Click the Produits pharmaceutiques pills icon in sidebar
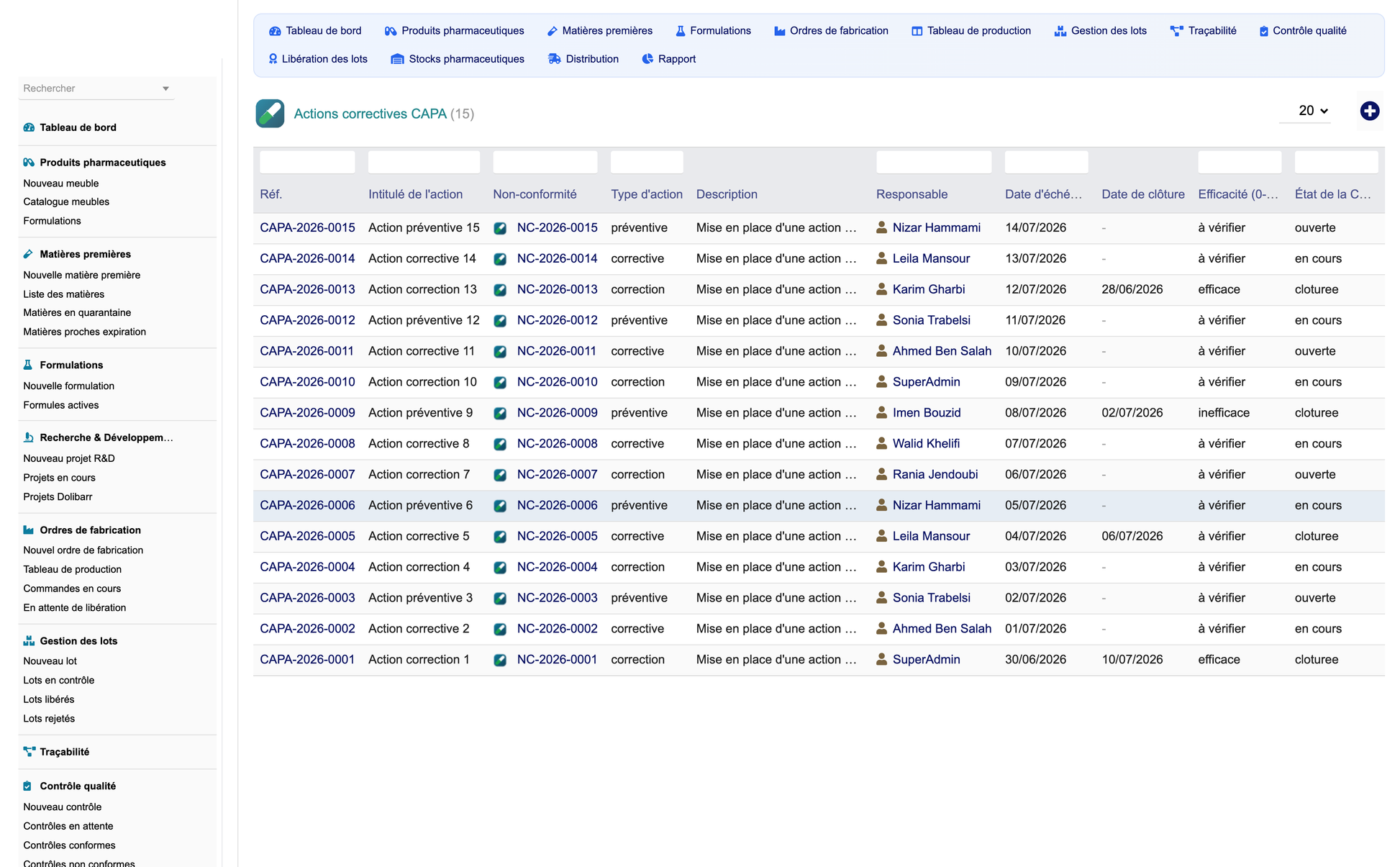This screenshot has width=1400, height=867. click(x=29, y=163)
